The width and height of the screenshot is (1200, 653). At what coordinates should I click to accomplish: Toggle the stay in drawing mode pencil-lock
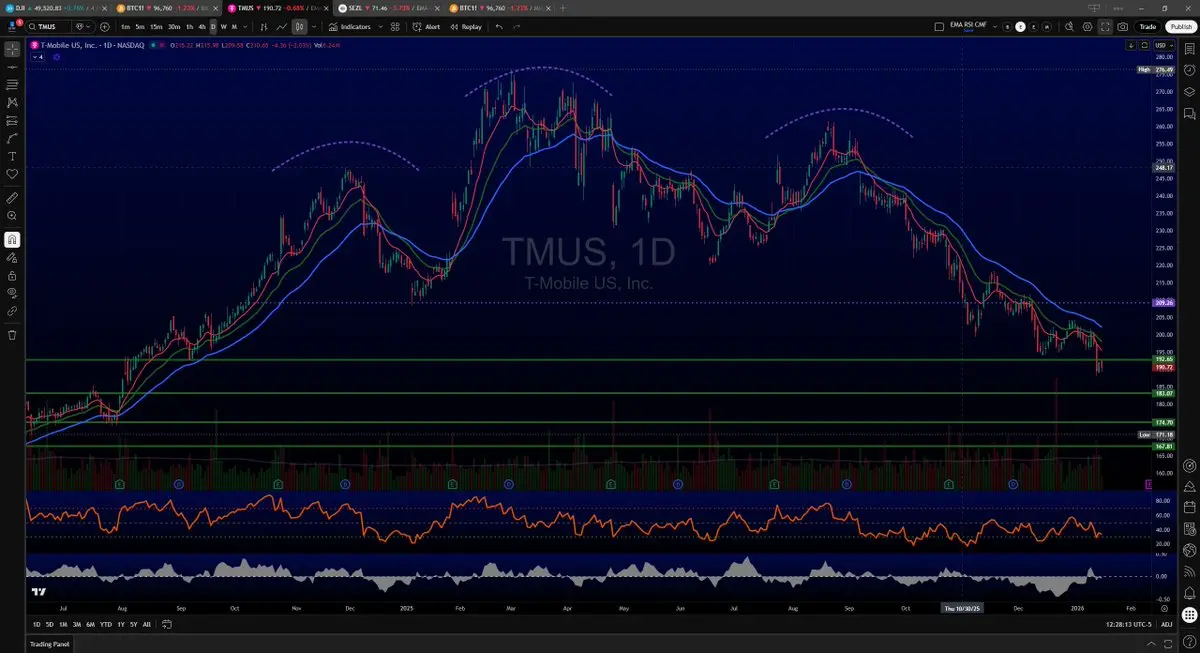pyautogui.click(x=12, y=257)
